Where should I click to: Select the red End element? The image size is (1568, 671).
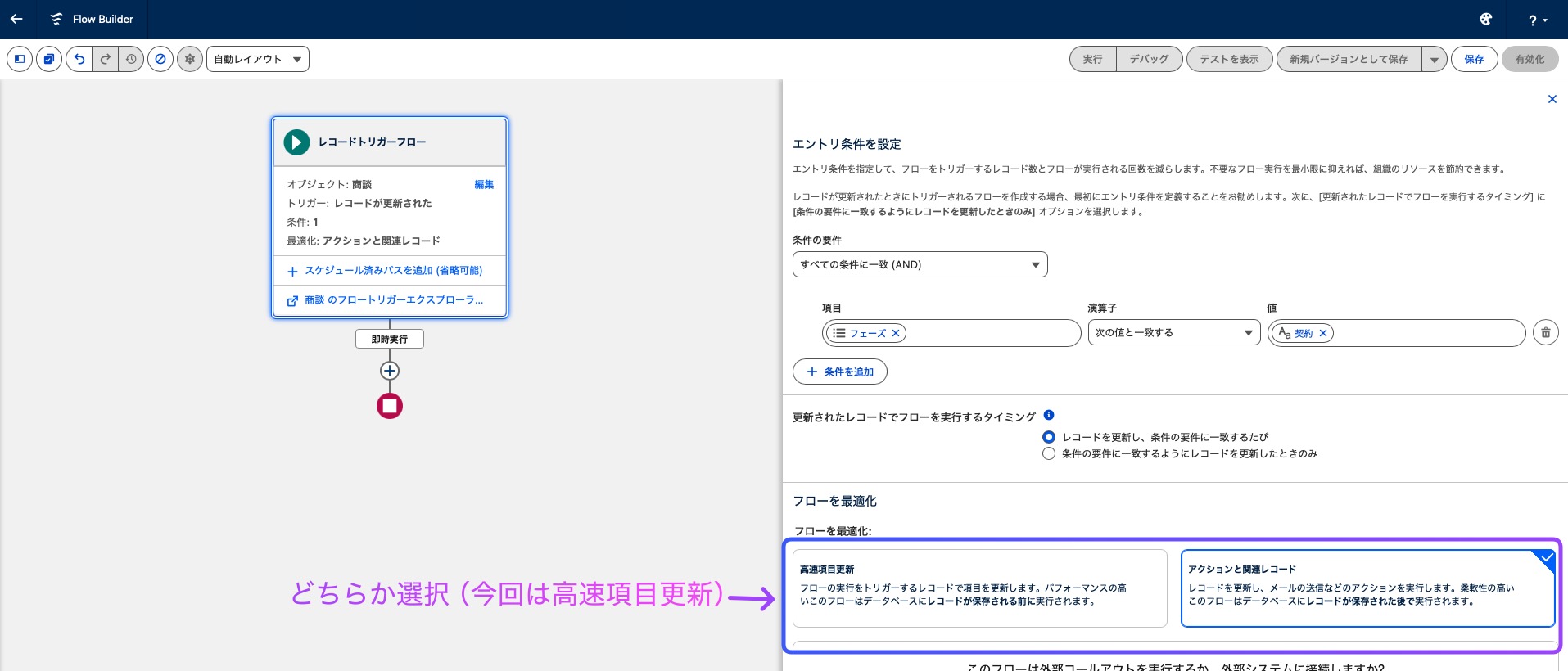[x=390, y=406]
